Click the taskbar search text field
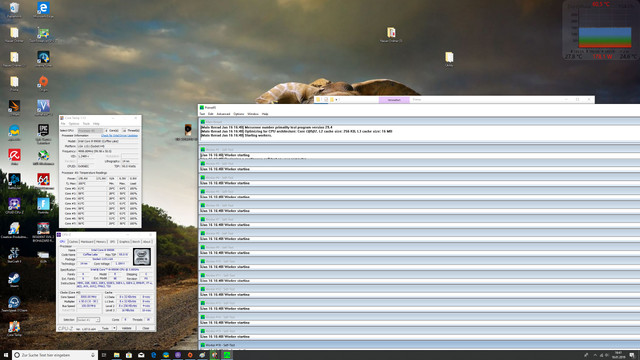640x360 pixels. 55,355
